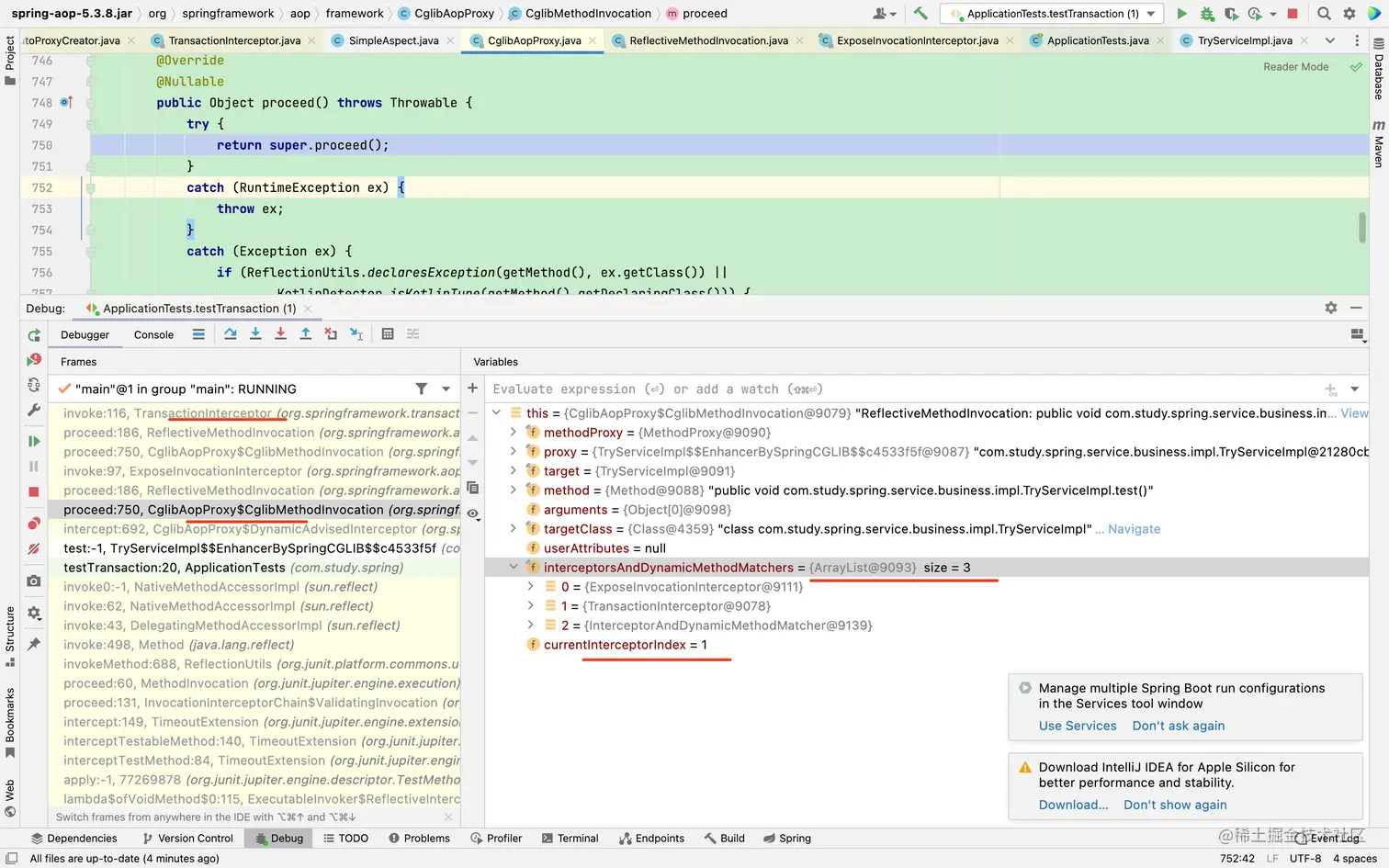The width and height of the screenshot is (1389, 868).
Task: Expand element 1 TransactionInterceptor@9078
Action: click(x=530, y=606)
